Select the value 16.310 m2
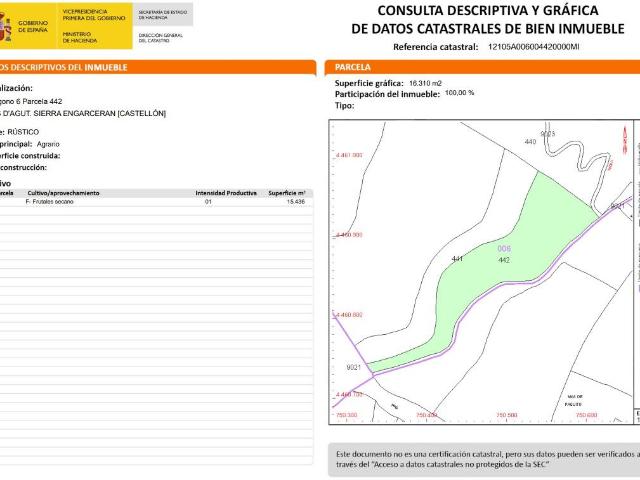640x480 pixels. pos(425,83)
